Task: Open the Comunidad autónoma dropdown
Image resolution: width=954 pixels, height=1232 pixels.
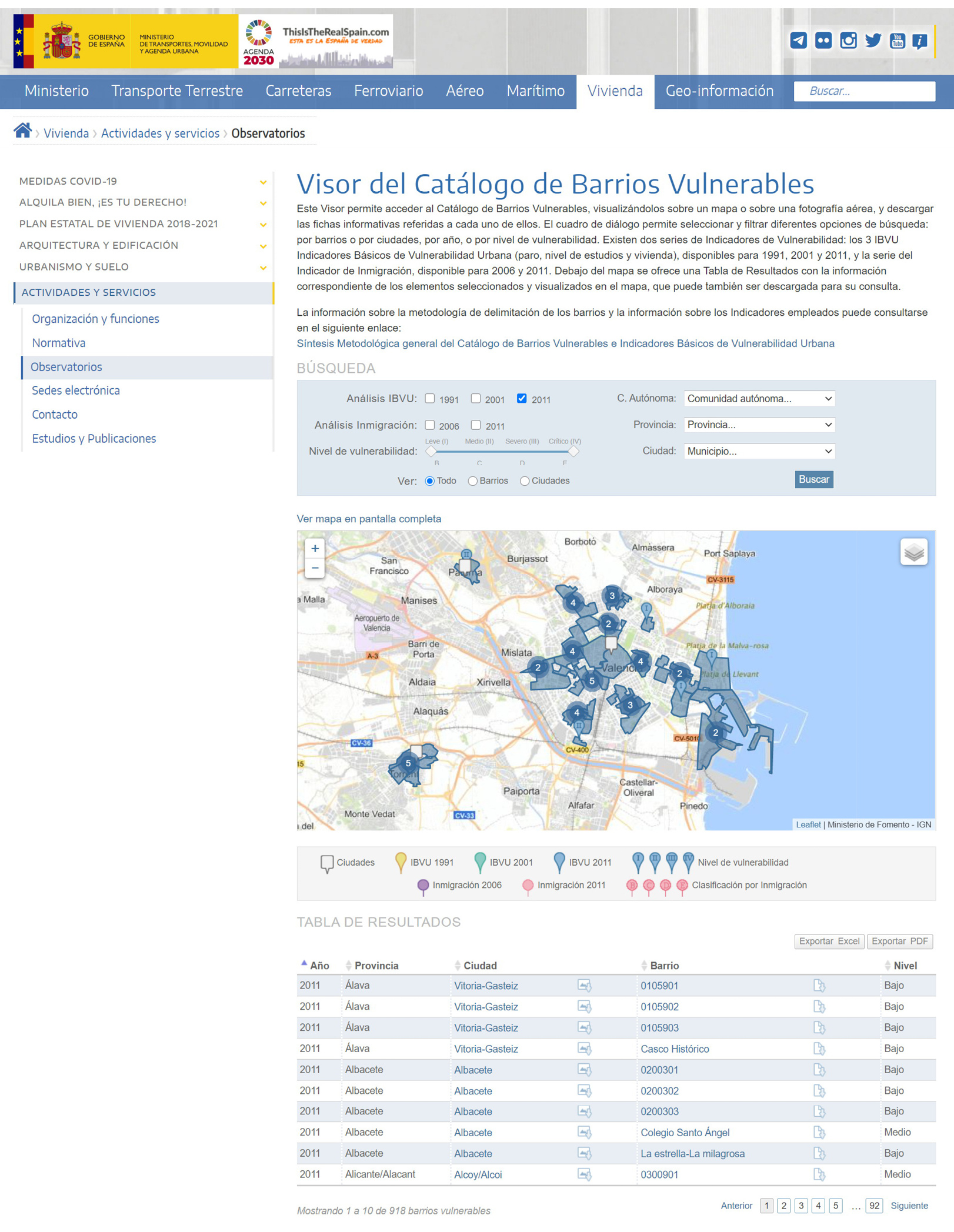Action: click(x=759, y=398)
